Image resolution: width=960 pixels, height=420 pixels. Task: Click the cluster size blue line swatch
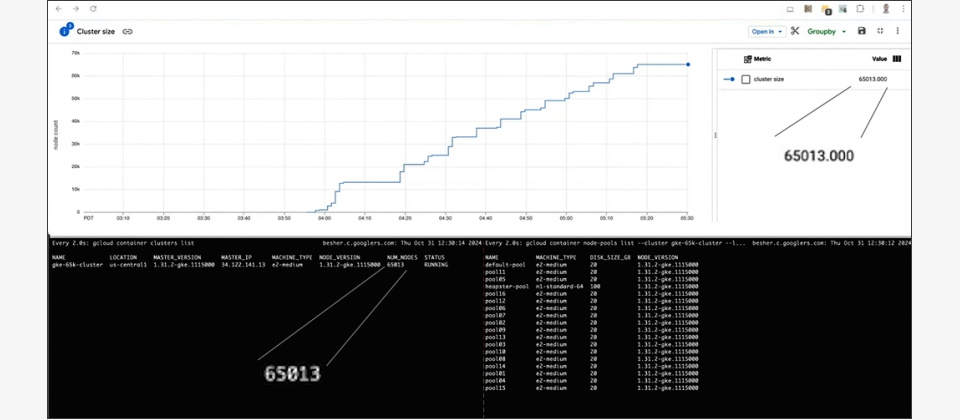[x=729, y=79]
